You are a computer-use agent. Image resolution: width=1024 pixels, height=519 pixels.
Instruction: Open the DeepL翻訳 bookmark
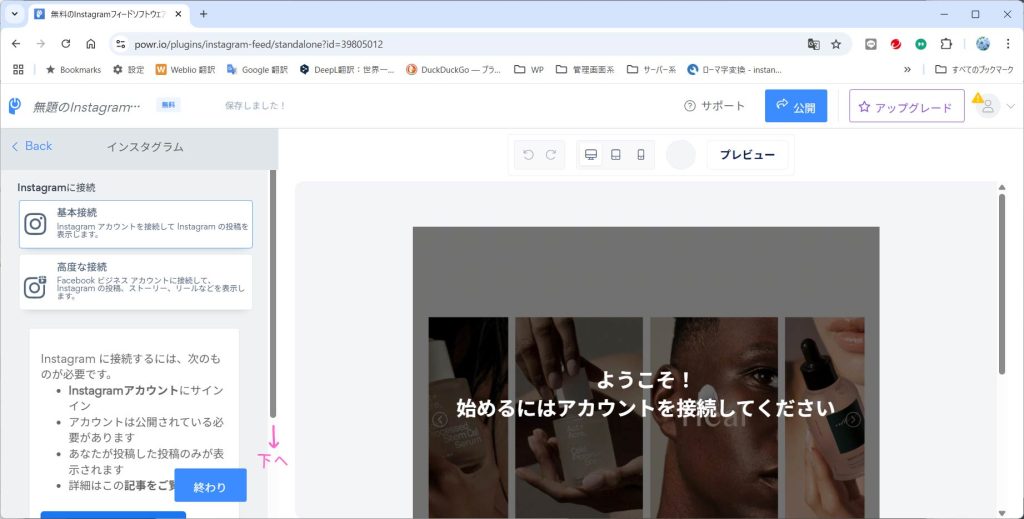coord(347,69)
